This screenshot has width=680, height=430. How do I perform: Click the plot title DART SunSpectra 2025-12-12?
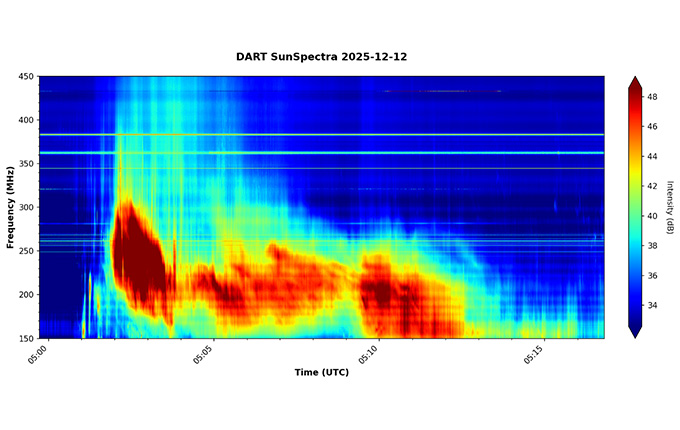321,57
